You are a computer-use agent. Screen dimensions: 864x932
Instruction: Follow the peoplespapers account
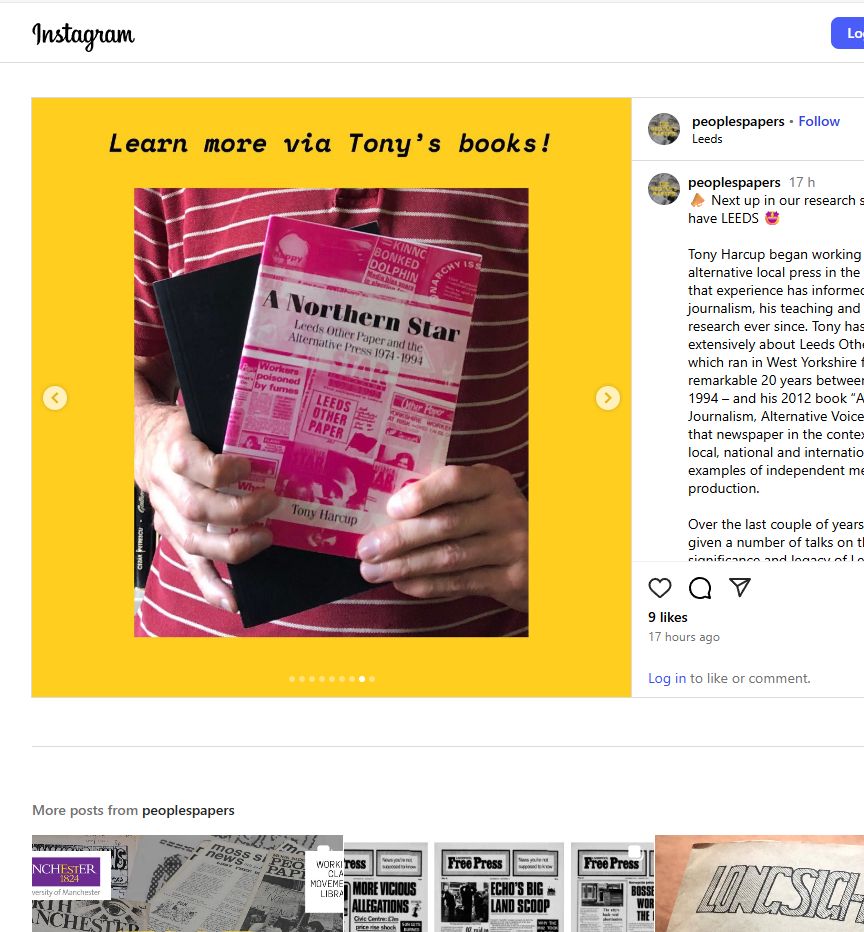pos(819,121)
